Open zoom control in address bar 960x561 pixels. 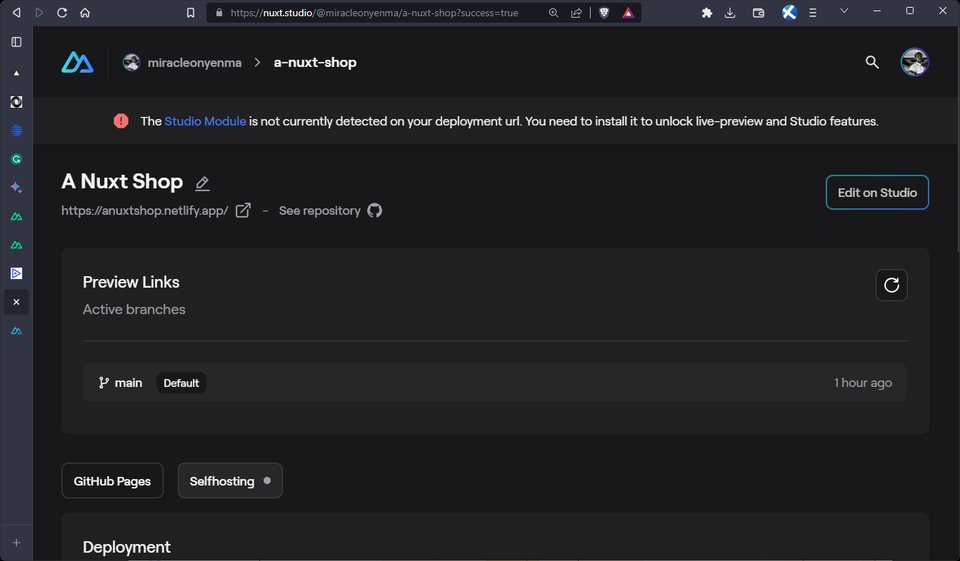pos(553,12)
